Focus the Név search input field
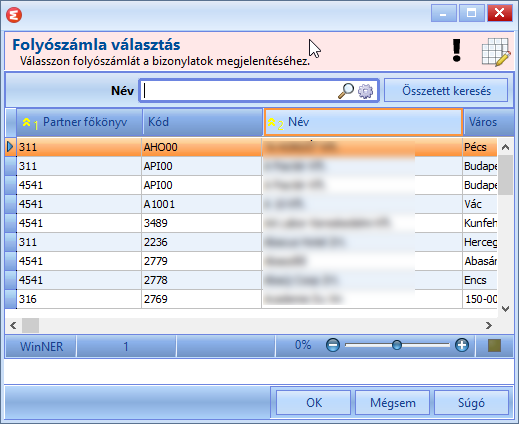The image size is (519, 424). tap(240, 91)
